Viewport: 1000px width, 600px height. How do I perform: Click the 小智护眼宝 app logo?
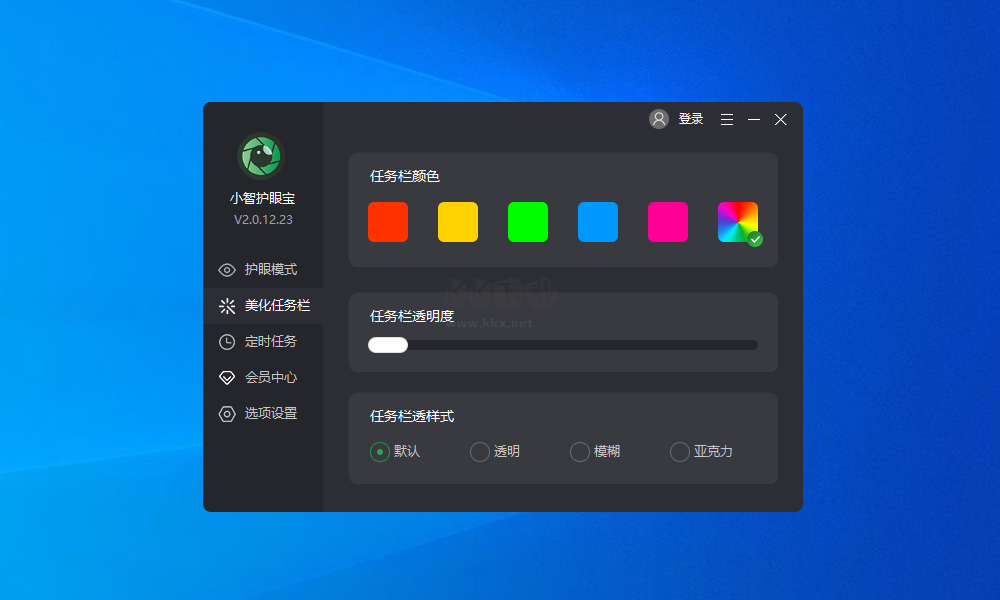(x=262, y=156)
